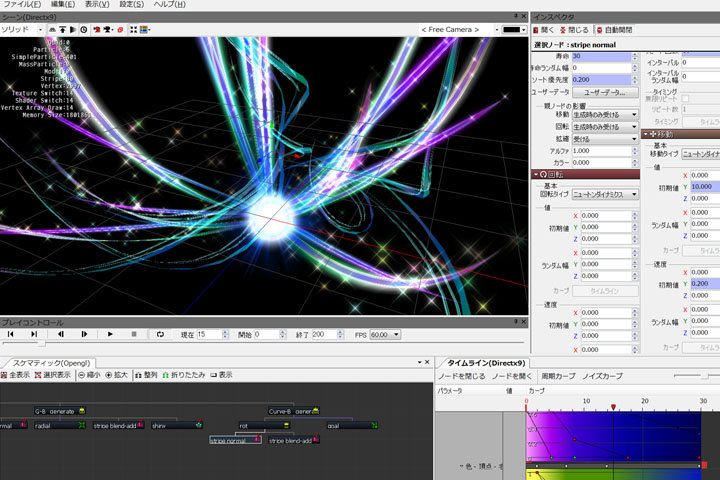Step forward one frame

tap(85, 334)
